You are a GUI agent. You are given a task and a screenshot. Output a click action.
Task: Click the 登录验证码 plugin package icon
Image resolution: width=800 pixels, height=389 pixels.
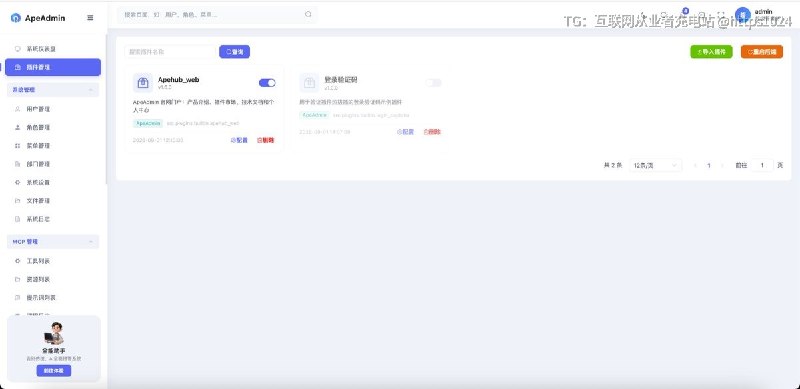[x=309, y=83]
